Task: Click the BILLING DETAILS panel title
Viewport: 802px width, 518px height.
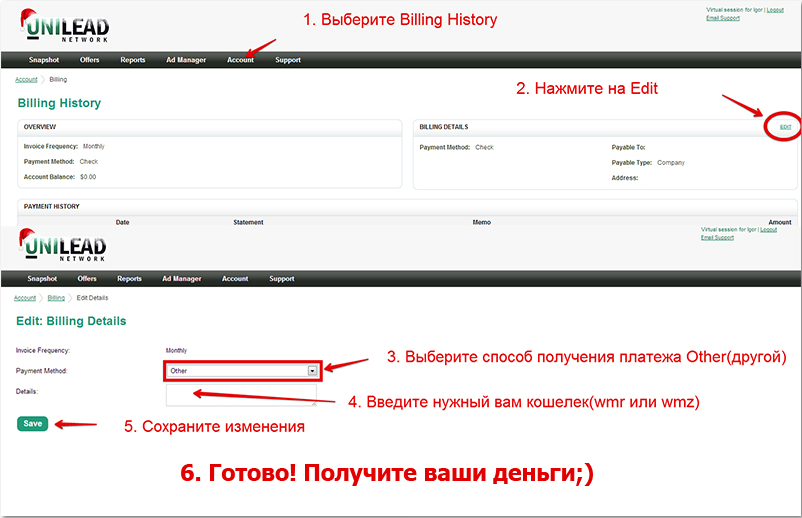Action: pyautogui.click(x=444, y=127)
